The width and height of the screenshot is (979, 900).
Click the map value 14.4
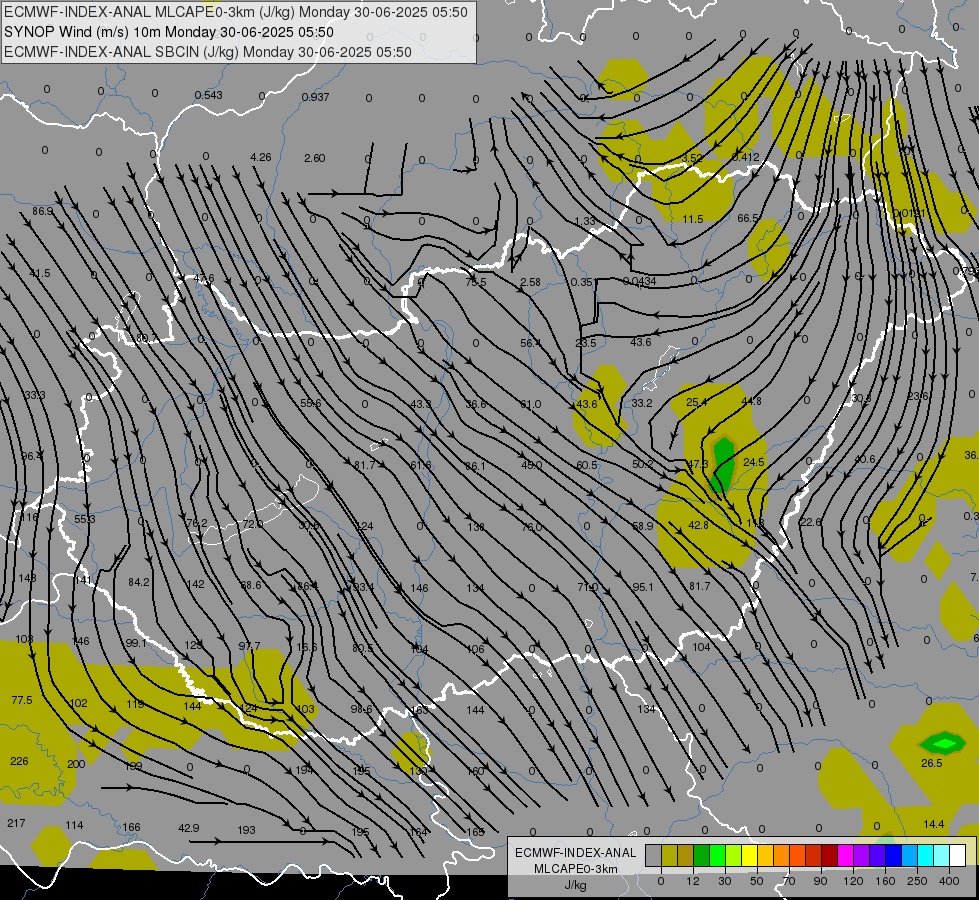click(934, 824)
